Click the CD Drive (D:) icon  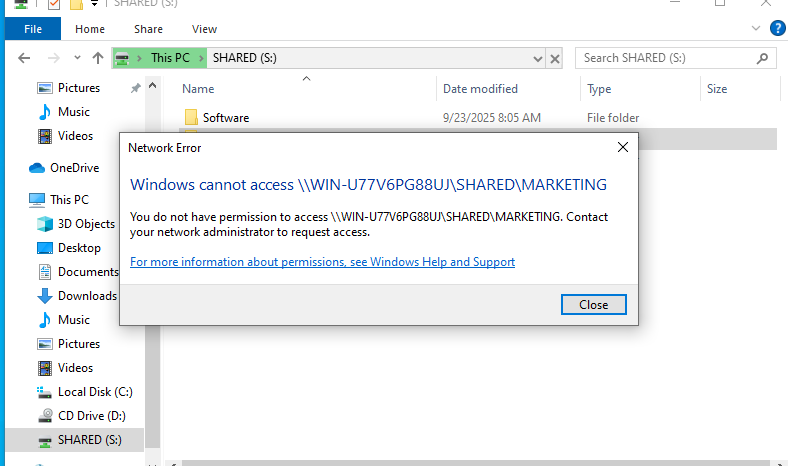(x=45, y=416)
